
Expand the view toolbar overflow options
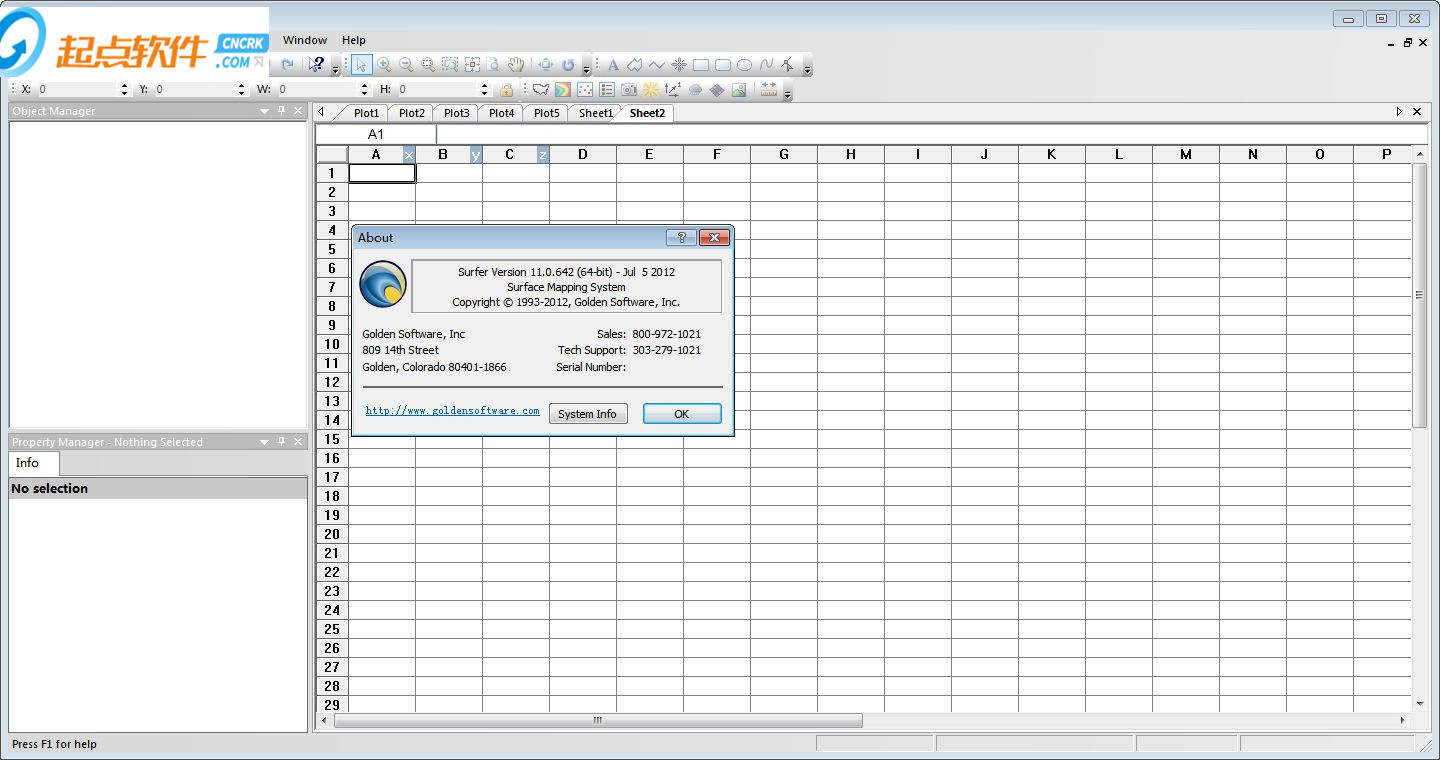[586, 69]
